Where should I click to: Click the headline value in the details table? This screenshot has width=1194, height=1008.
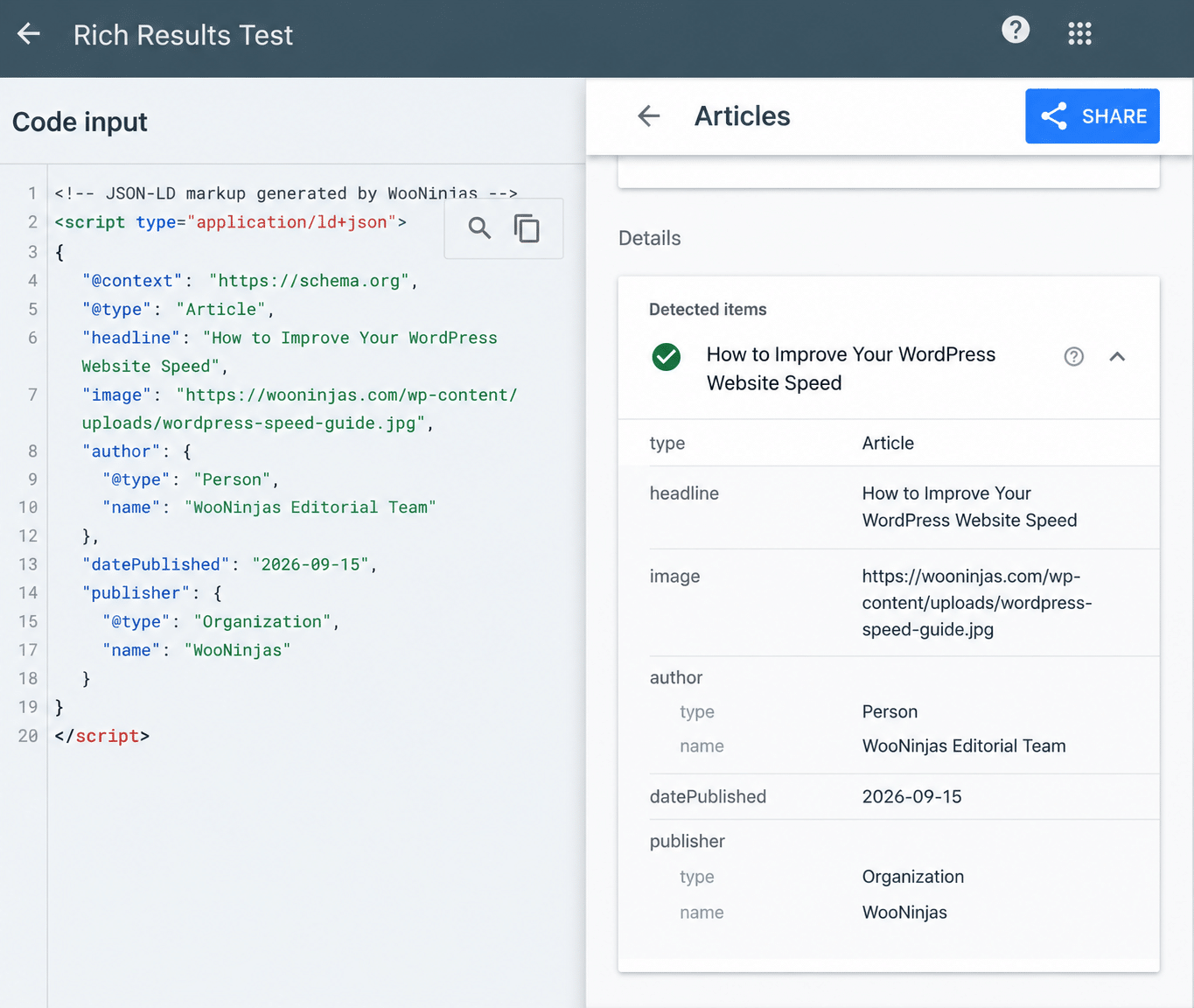pos(969,507)
